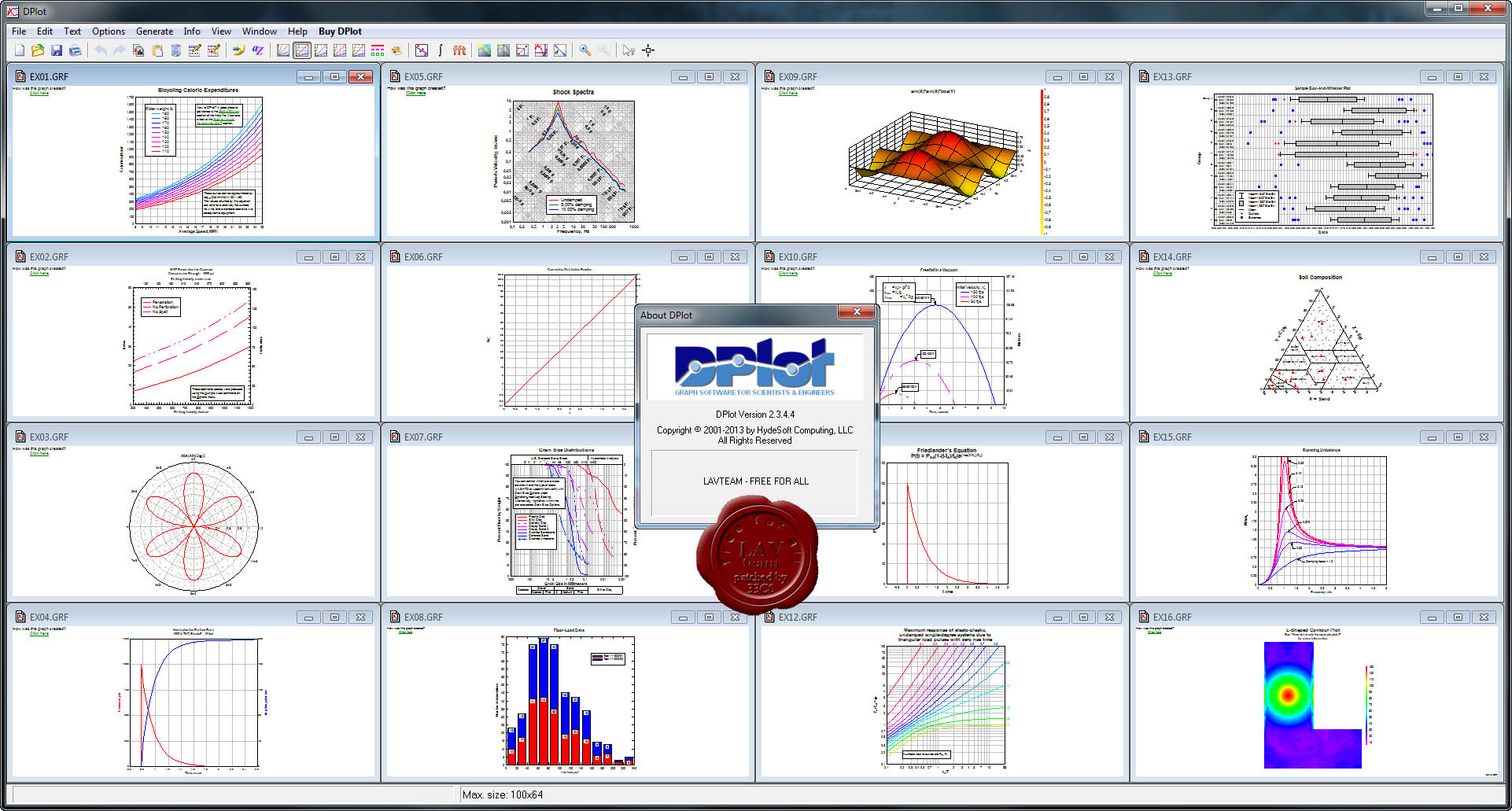Viewport: 1512px width, 811px height.
Task: Click the yellow arrow toolbar icon
Action: (x=238, y=50)
